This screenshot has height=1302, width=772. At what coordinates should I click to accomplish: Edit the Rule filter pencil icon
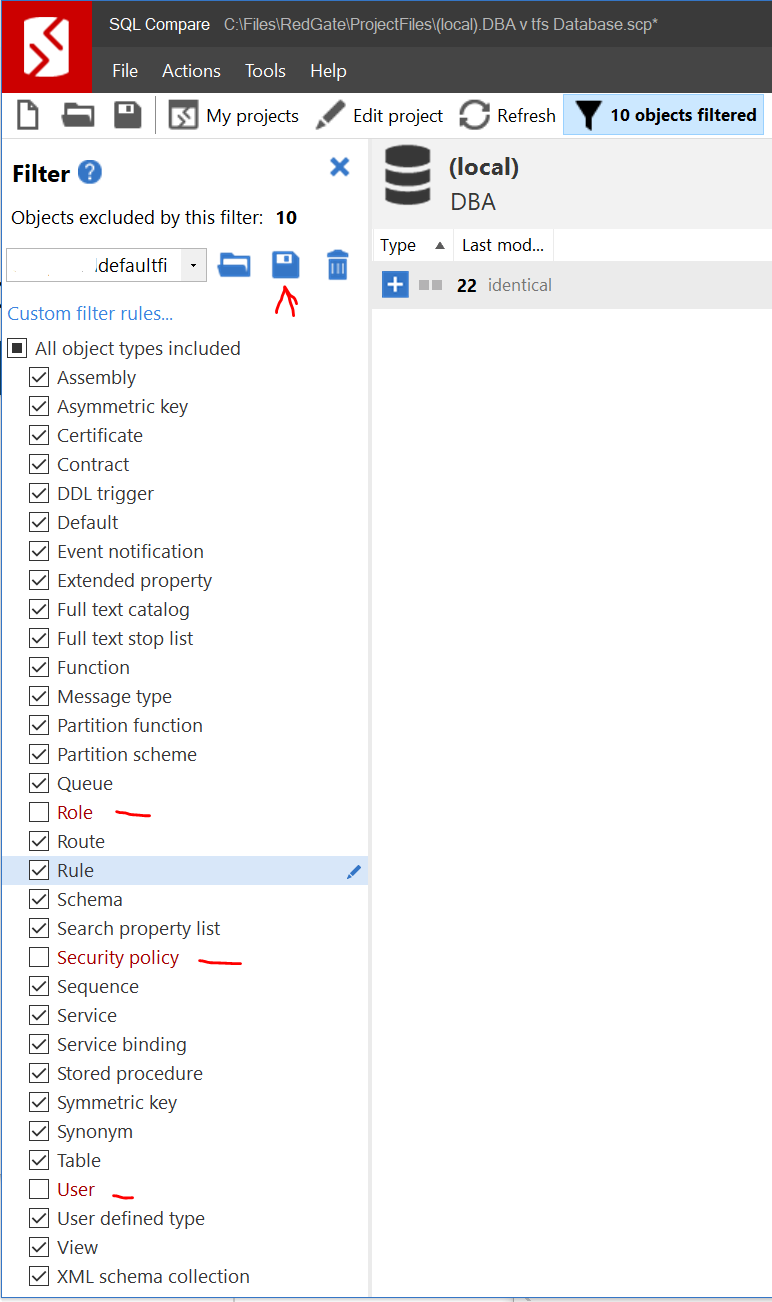(x=353, y=872)
